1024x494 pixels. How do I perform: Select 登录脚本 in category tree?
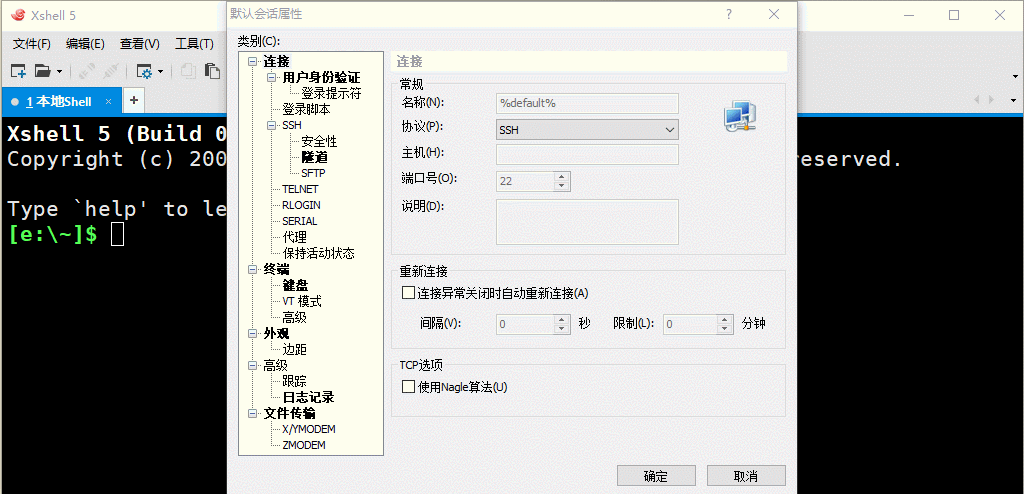(306, 109)
